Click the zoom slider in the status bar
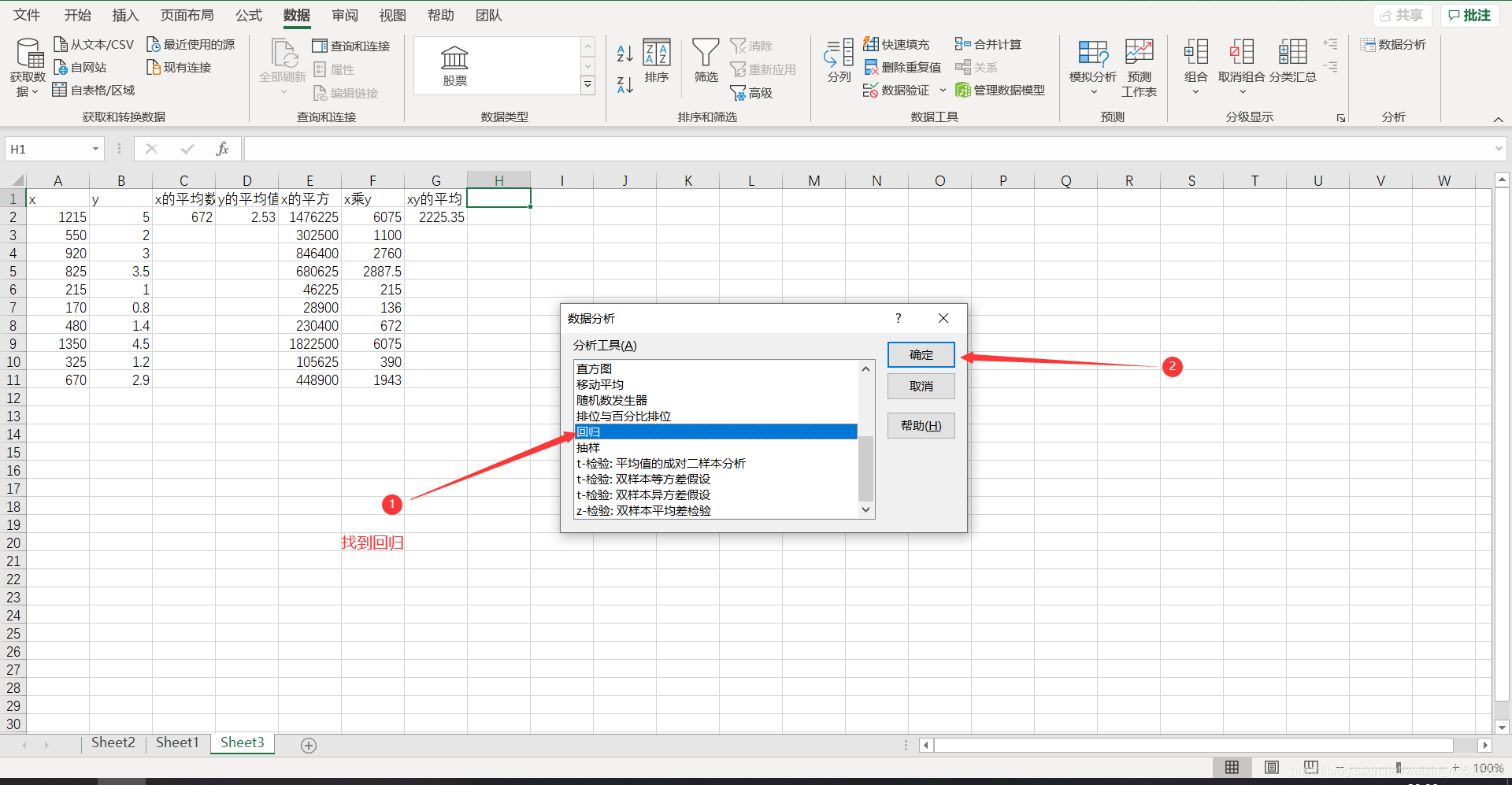1512x785 pixels. click(x=1399, y=768)
